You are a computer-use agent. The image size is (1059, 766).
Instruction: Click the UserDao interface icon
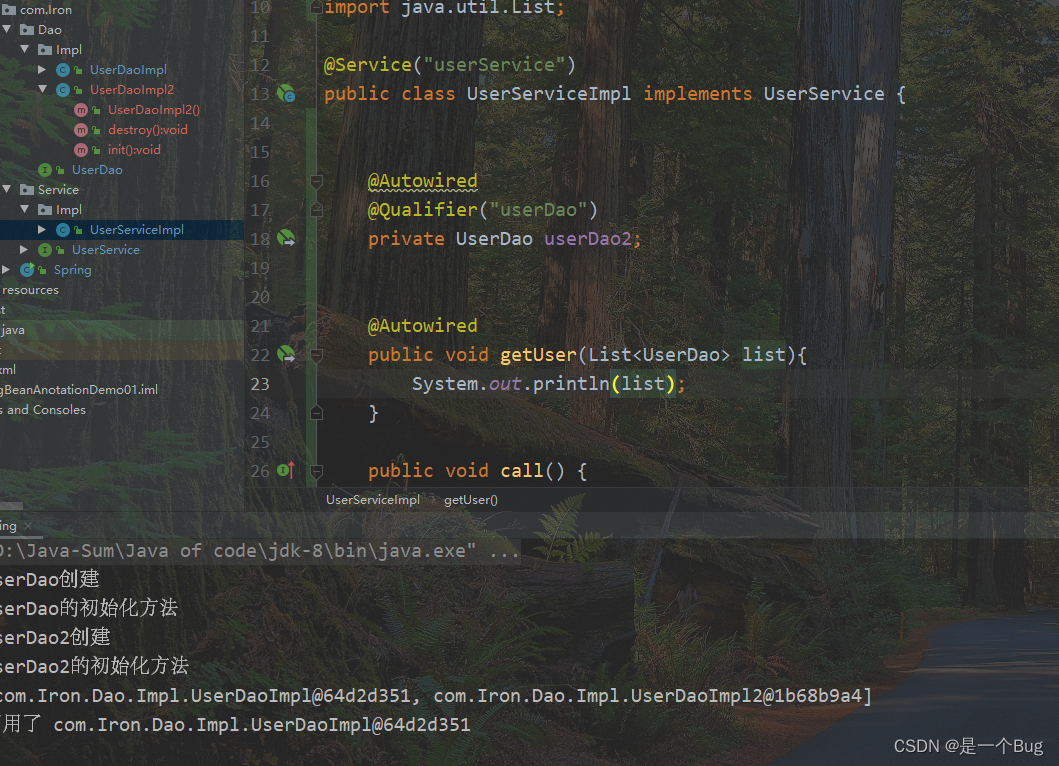pyautogui.click(x=45, y=170)
